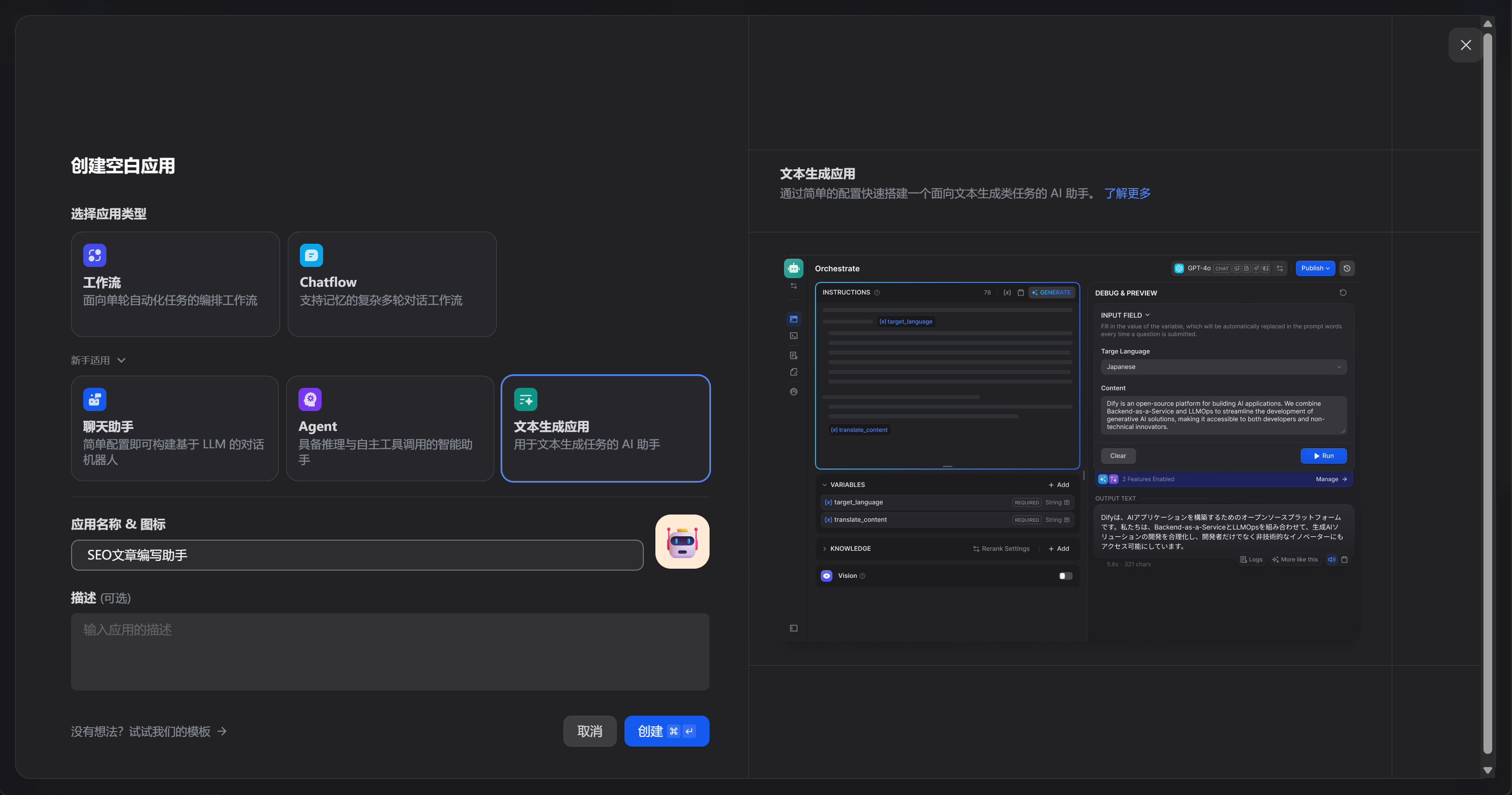Click the text-to-speech speaker icon

coord(1331,559)
